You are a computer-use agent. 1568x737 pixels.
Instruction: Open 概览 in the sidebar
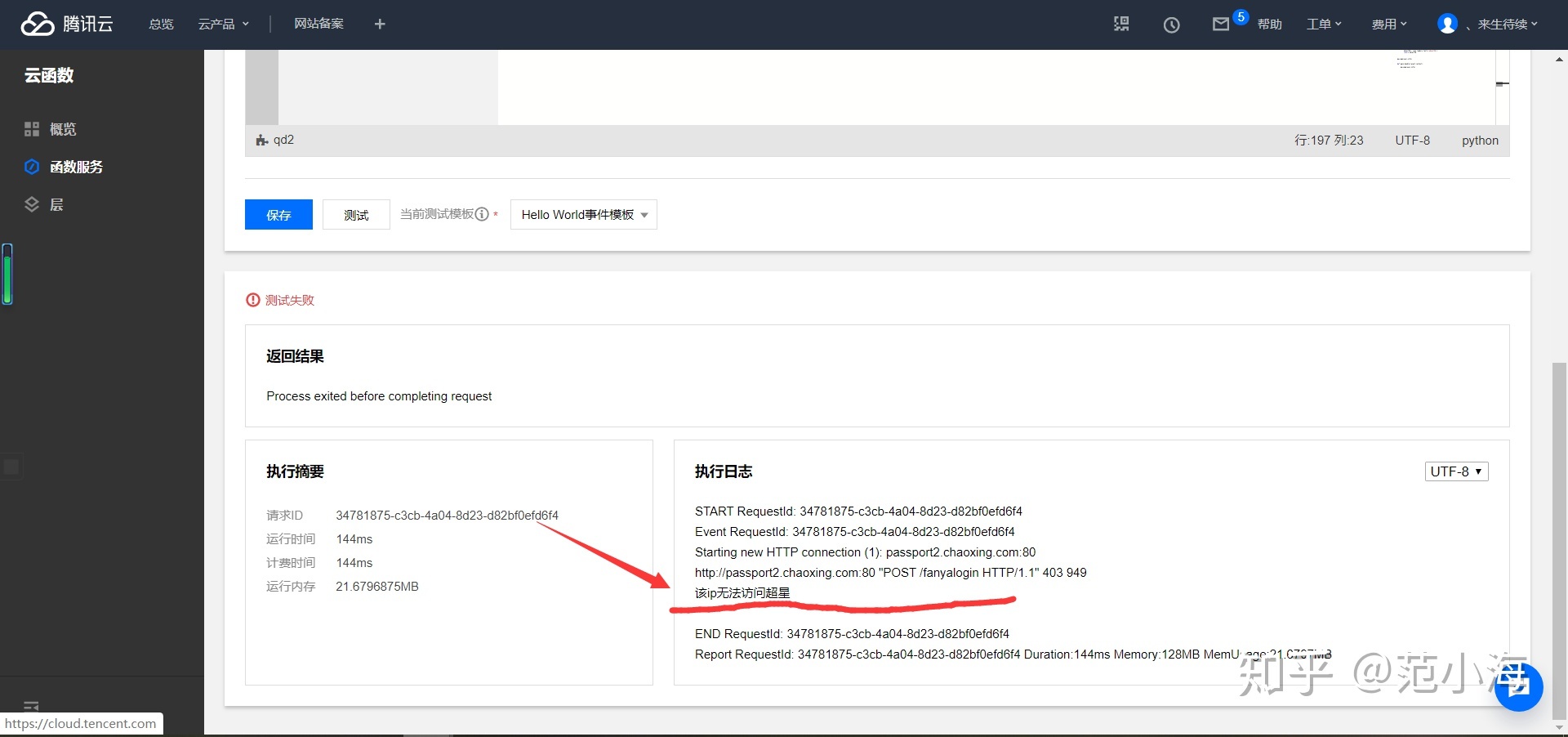tap(63, 129)
